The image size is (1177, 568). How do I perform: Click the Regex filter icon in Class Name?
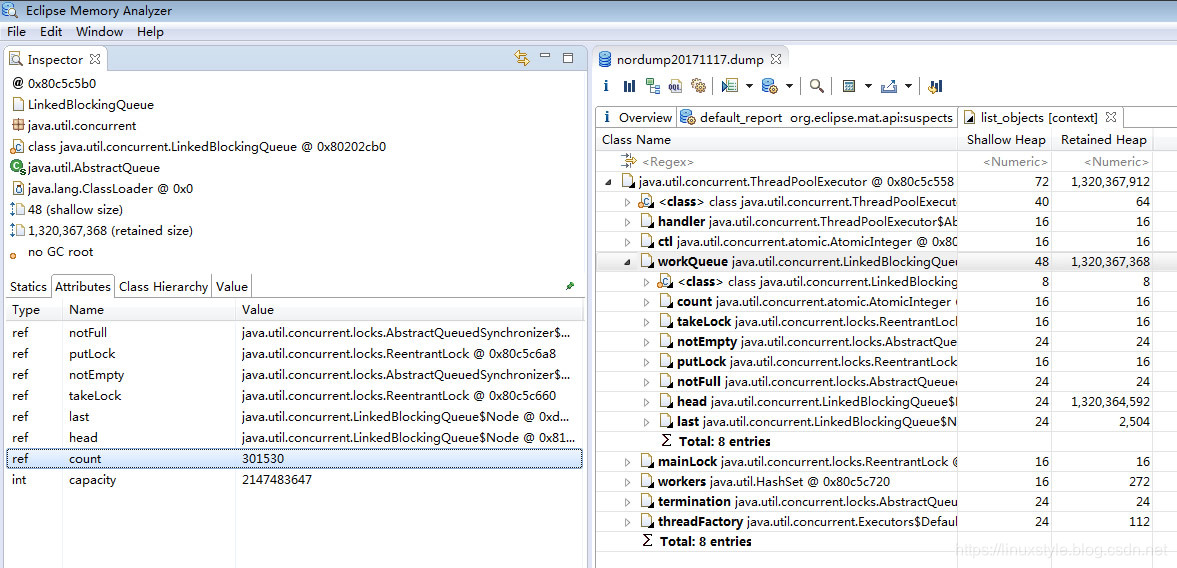[629, 161]
